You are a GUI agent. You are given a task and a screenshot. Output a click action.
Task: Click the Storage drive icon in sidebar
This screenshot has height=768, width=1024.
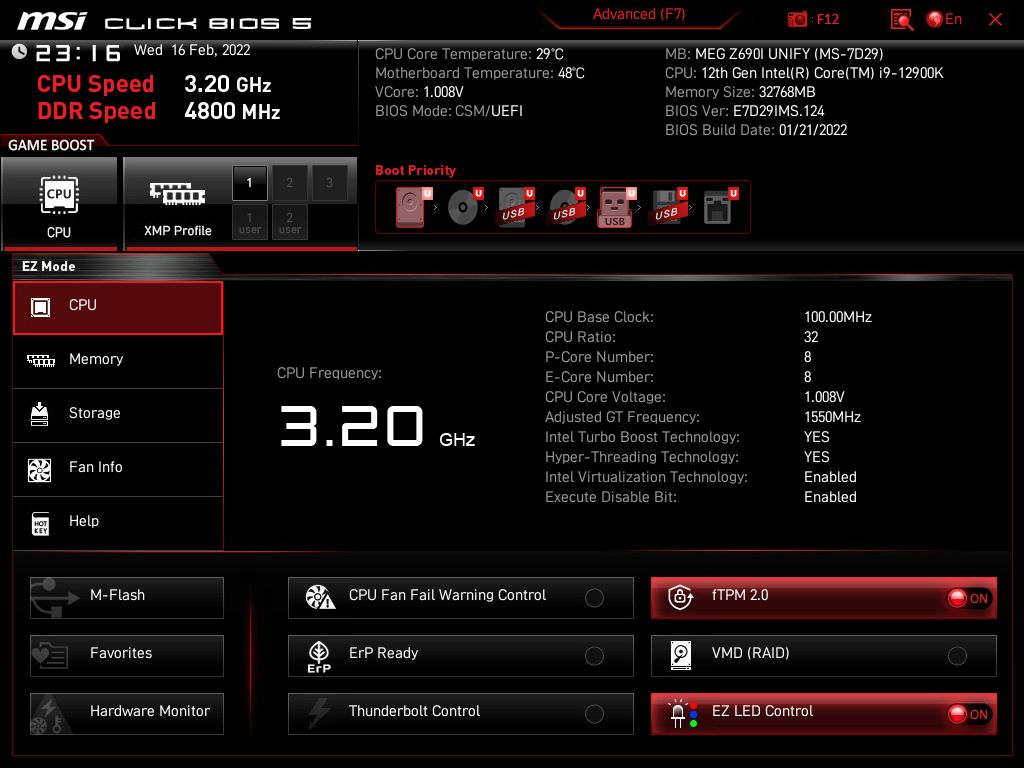40,414
